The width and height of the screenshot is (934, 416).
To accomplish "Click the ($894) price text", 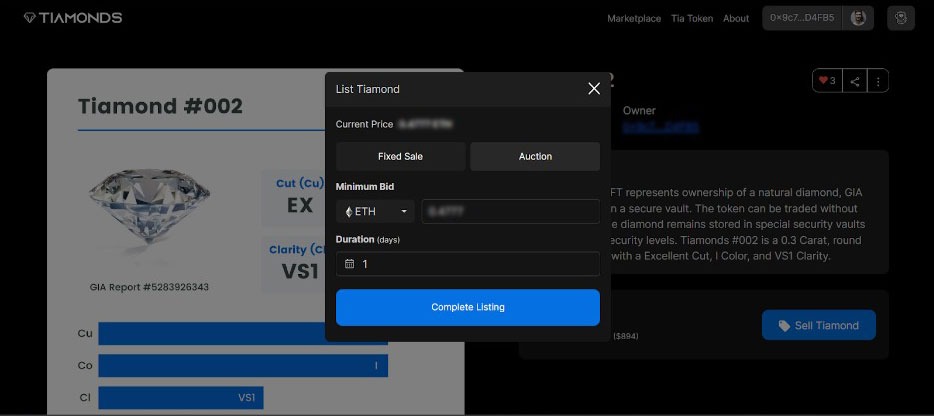I will (626, 336).
